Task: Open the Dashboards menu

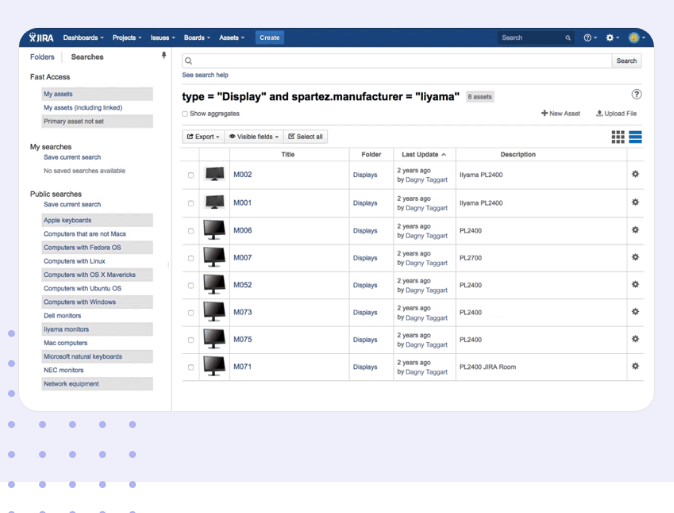Action: coord(83,38)
